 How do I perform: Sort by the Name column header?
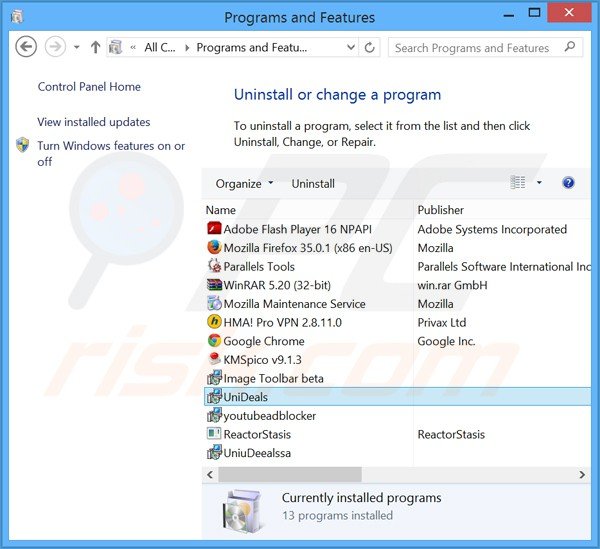pyautogui.click(x=308, y=210)
